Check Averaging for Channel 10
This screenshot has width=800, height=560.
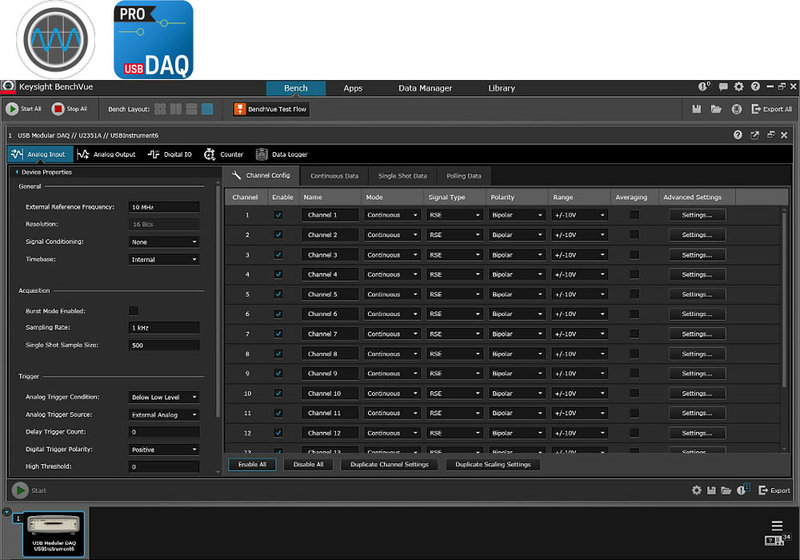point(634,393)
